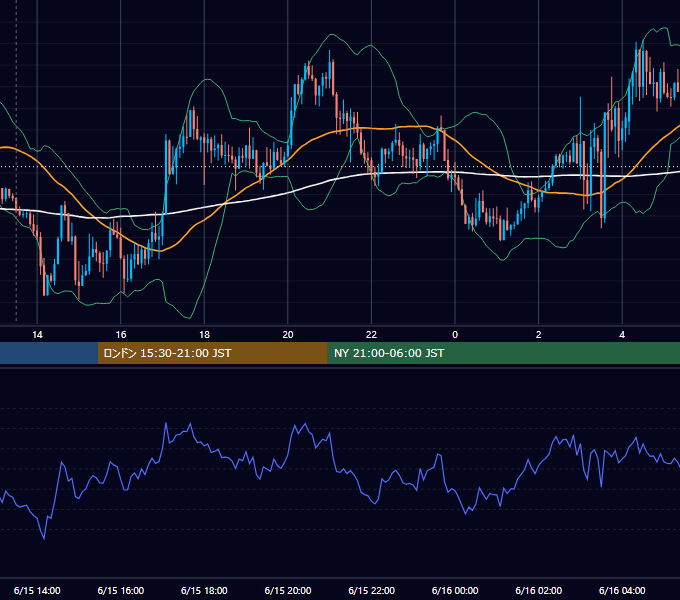This screenshot has width=680, height=600.
Task: Select the London 15:30-21:00 JST session band
Action: [212, 353]
